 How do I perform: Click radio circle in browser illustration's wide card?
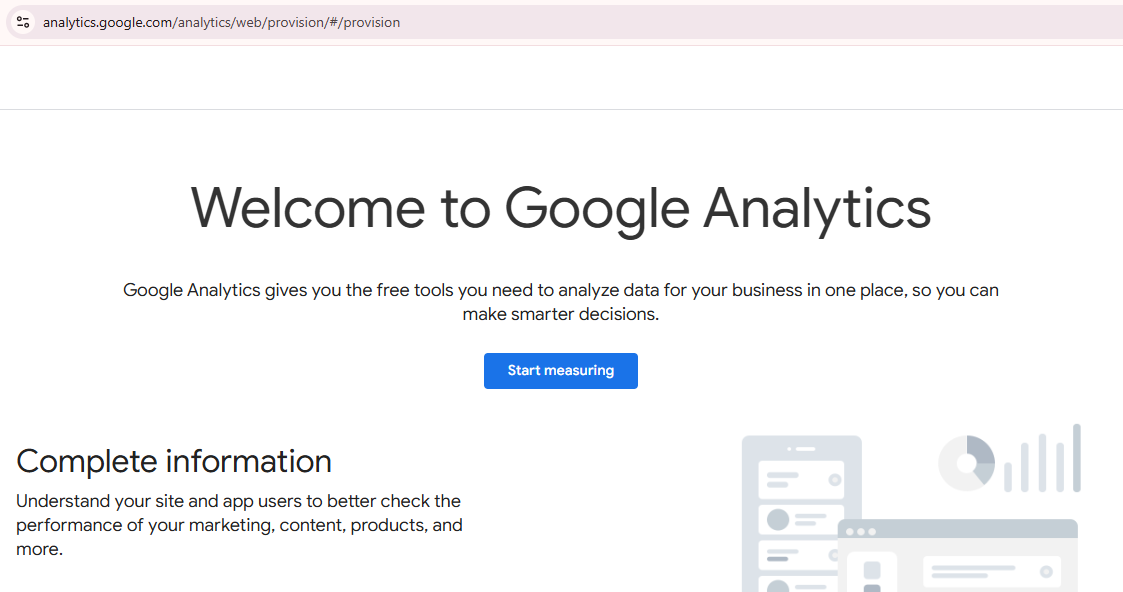click(x=1046, y=571)
